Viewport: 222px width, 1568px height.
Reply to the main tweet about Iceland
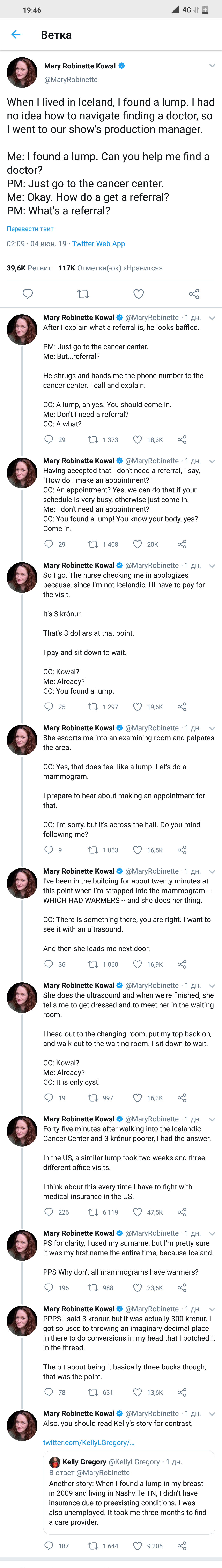pos(27,294)
